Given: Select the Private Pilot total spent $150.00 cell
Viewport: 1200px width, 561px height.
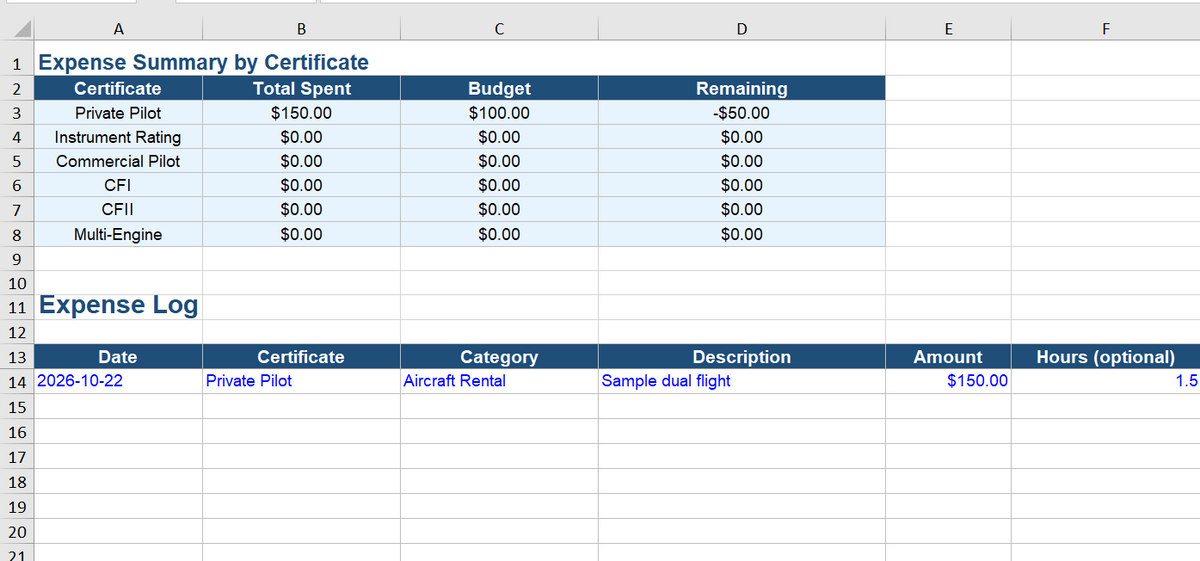Looking at the screenshot, I should pos(301,113).
